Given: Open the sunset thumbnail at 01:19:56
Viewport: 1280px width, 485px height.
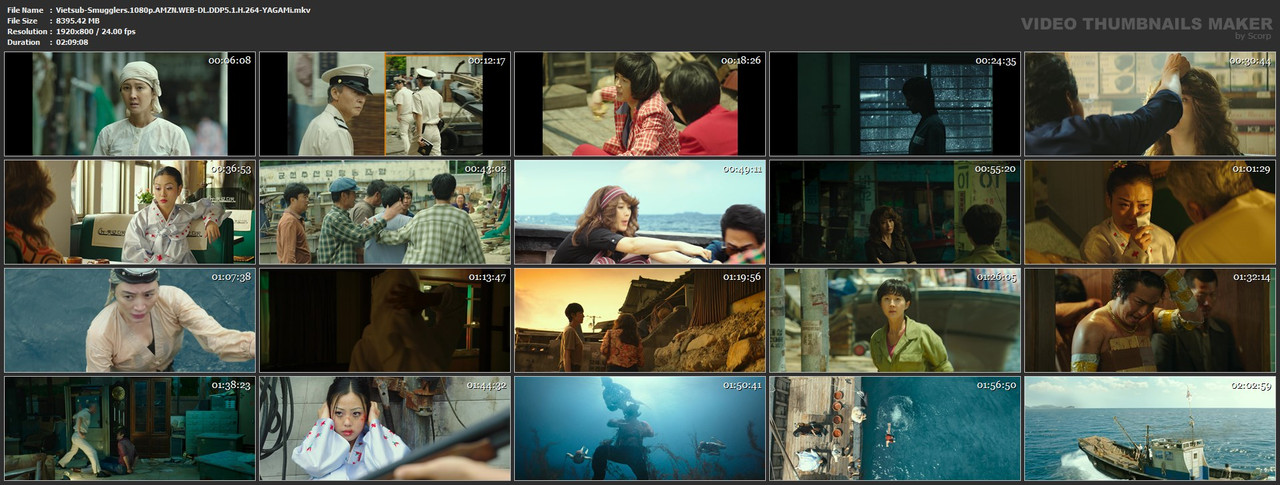Looking at the screenshot, I should click(x=640, y=320).
